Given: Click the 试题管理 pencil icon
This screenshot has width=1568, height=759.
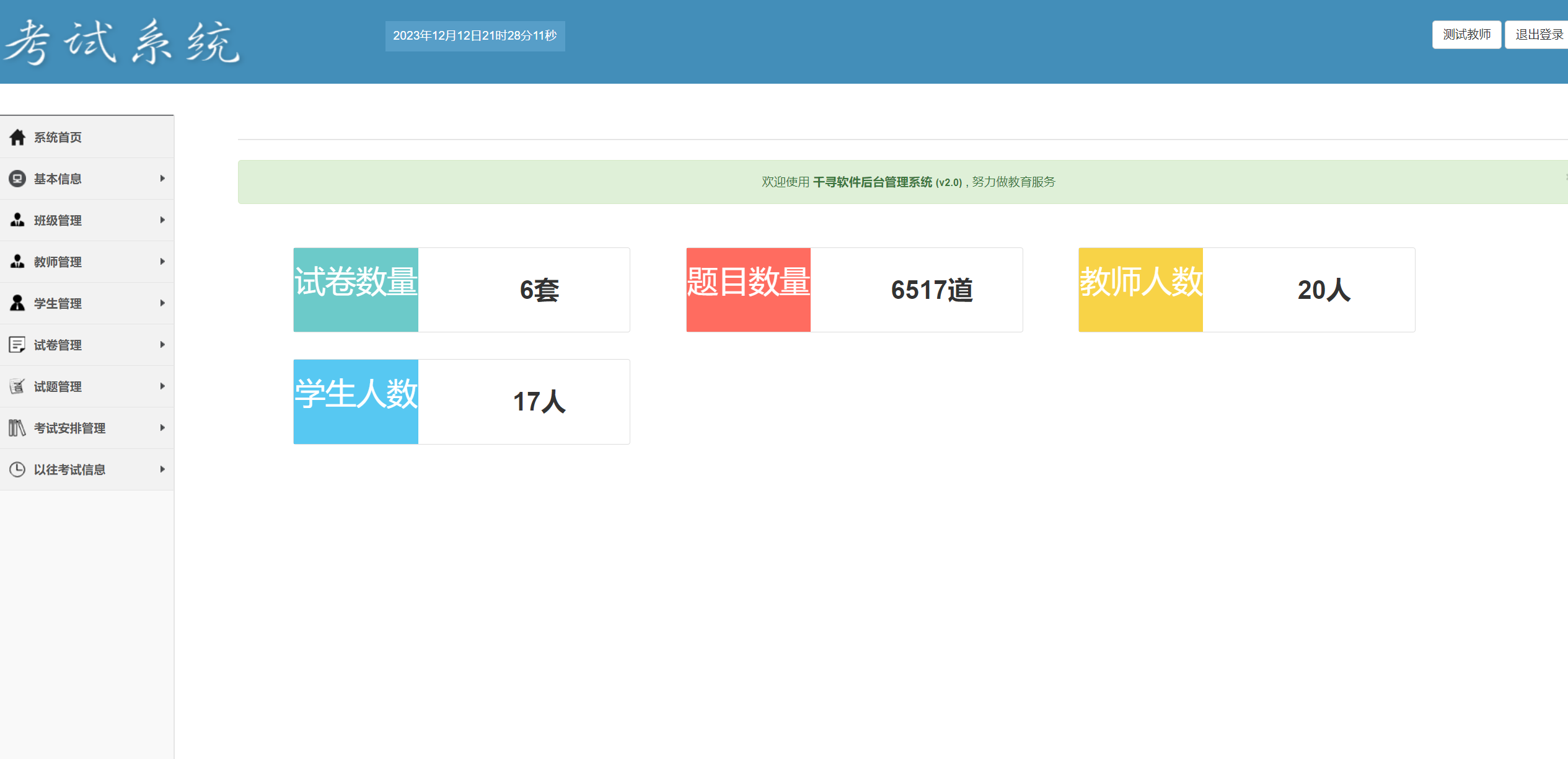Looking at the screenshot, I should click(17, 386).
